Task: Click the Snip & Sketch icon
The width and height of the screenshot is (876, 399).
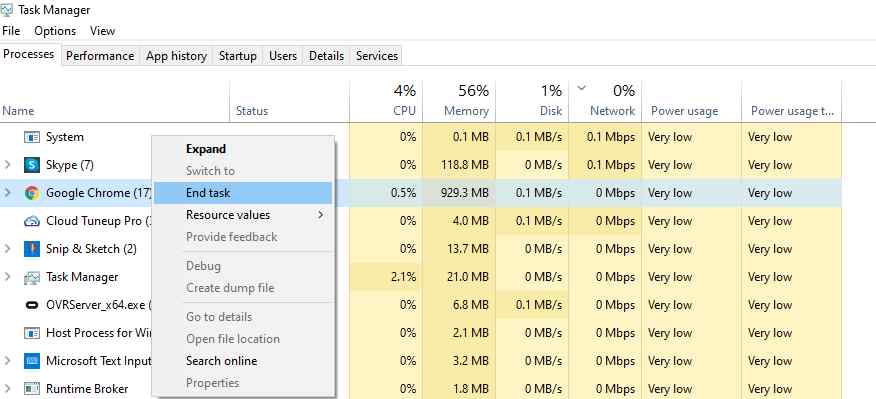Action: point(32,249)
